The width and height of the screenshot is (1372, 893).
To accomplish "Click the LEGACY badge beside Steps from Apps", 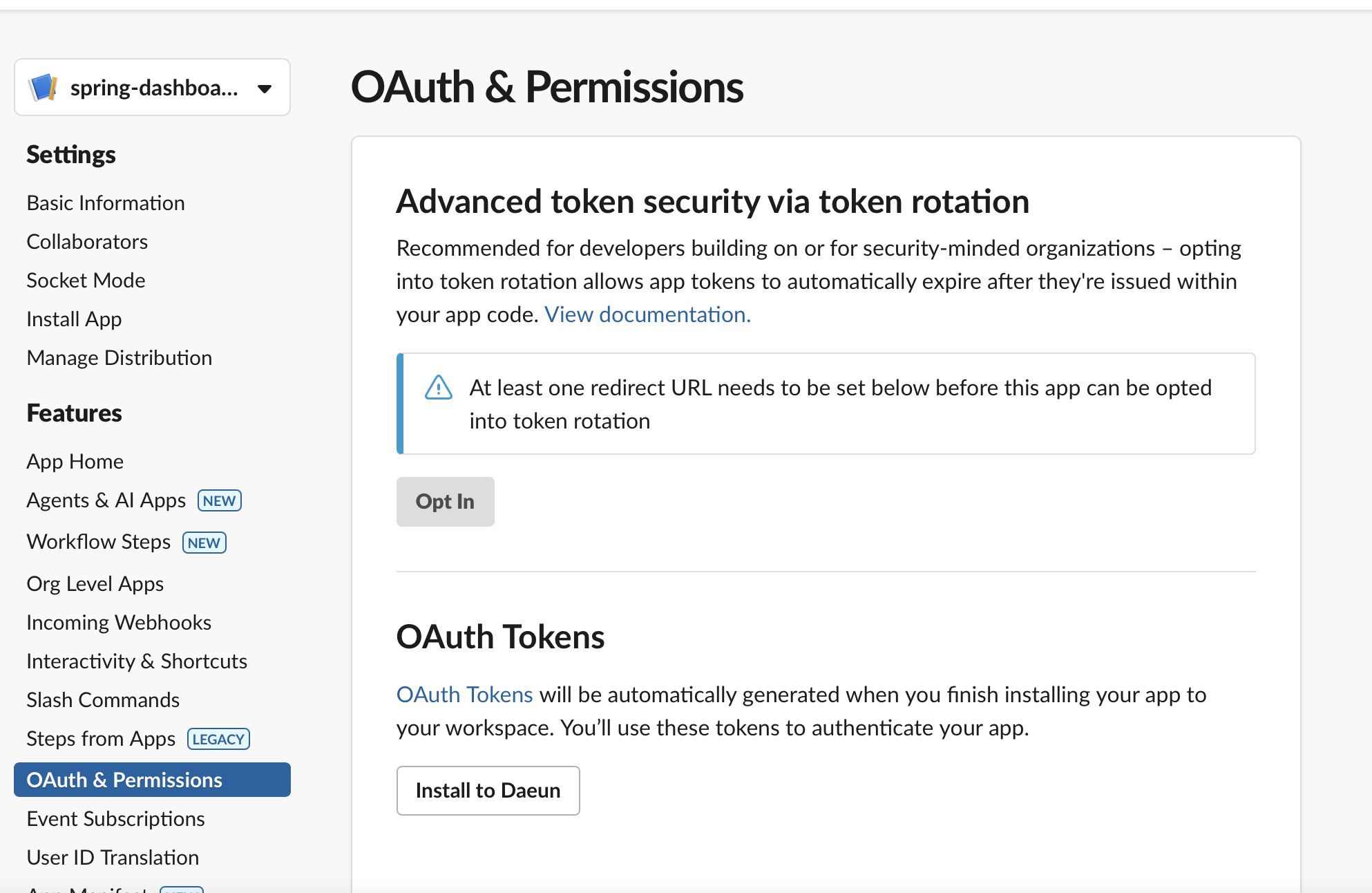I will (218, 739).
